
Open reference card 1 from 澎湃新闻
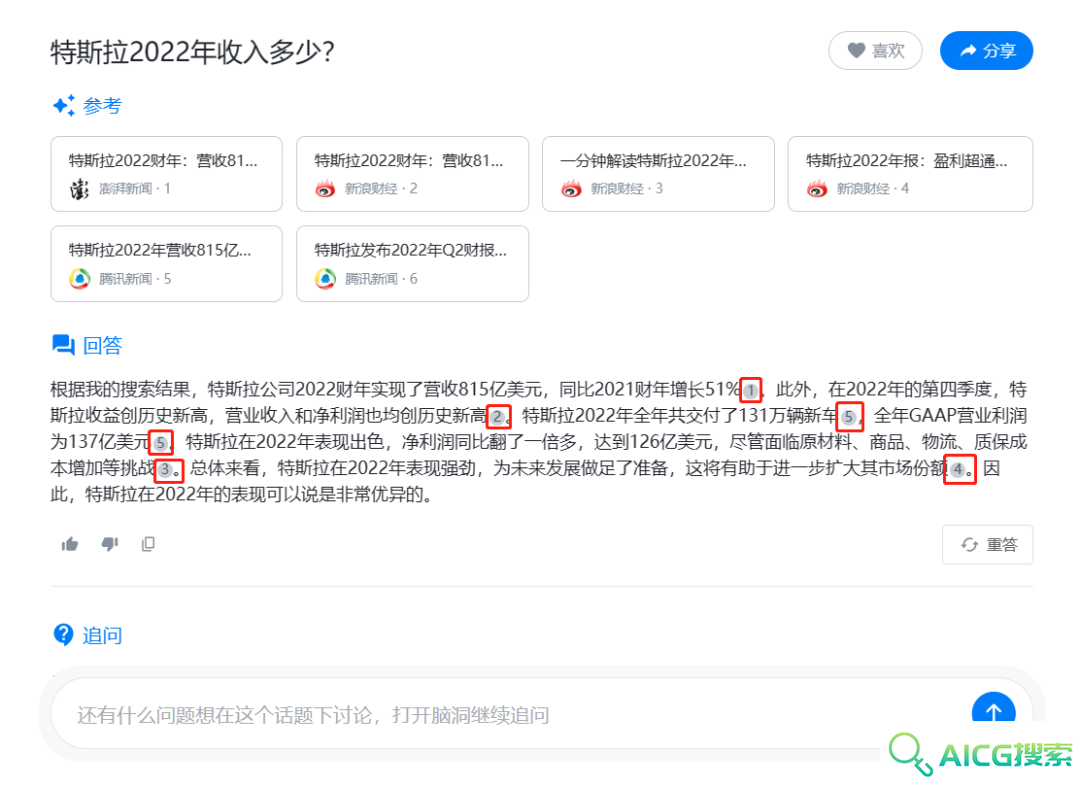click(166, 174)
